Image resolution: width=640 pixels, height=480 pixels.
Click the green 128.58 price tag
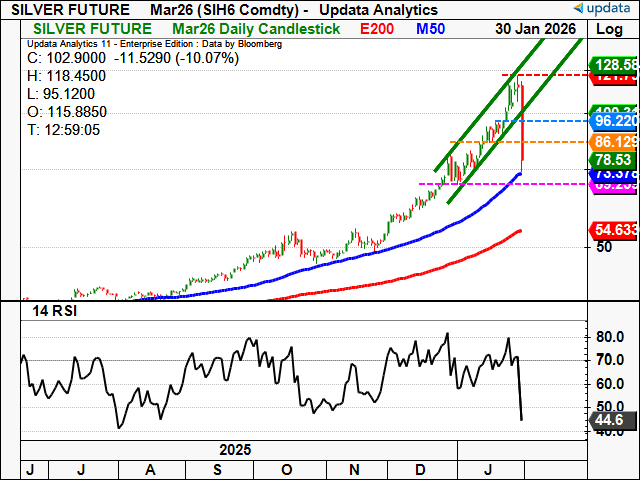[x=612, y=64]
